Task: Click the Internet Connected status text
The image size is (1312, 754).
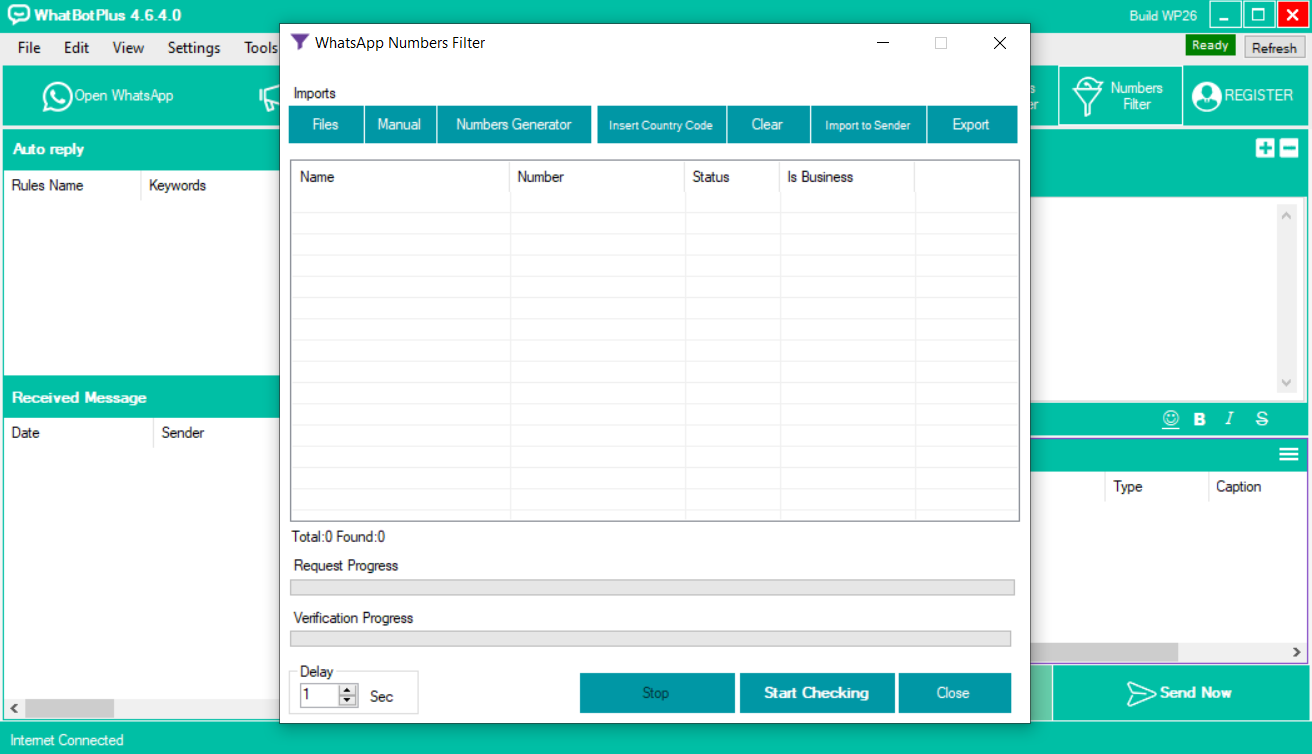Action: [67, 740]
